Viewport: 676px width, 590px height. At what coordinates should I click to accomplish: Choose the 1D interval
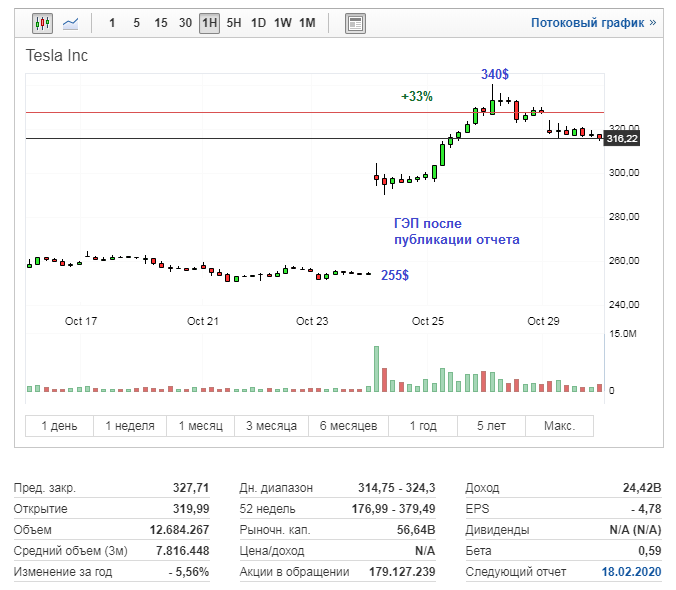click(x=258, y=23)
